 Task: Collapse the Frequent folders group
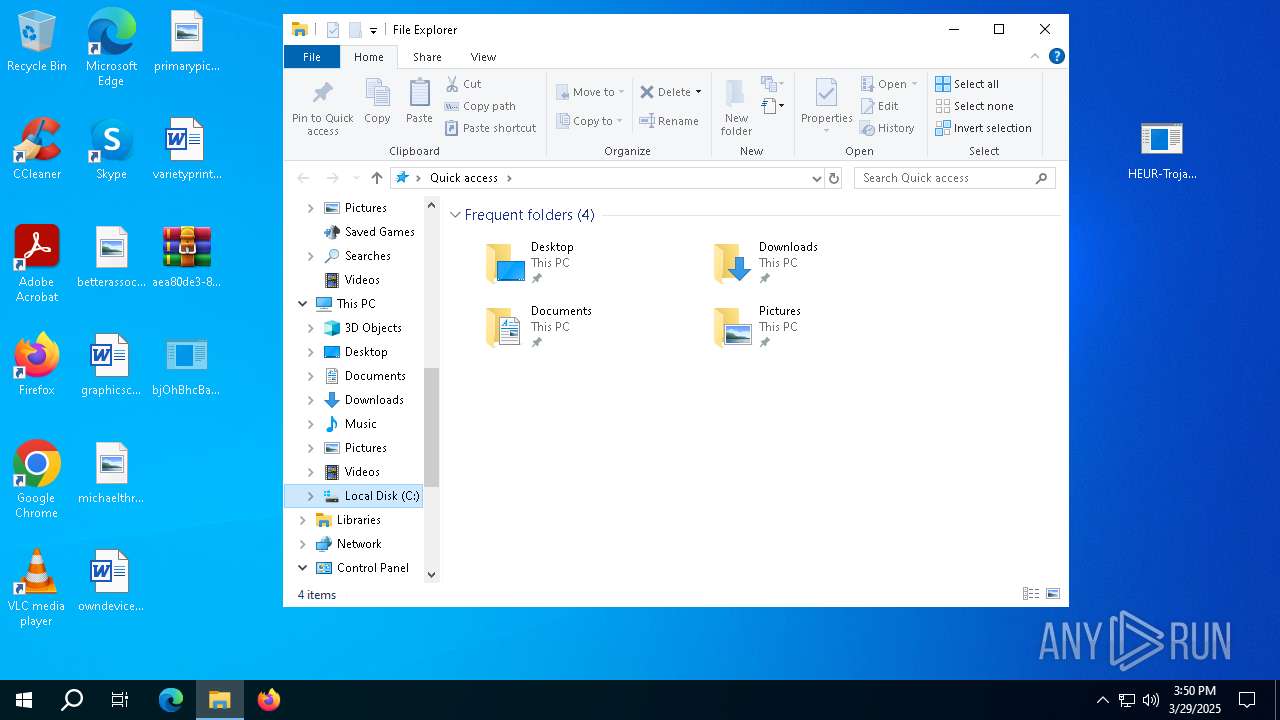point(455,215)
